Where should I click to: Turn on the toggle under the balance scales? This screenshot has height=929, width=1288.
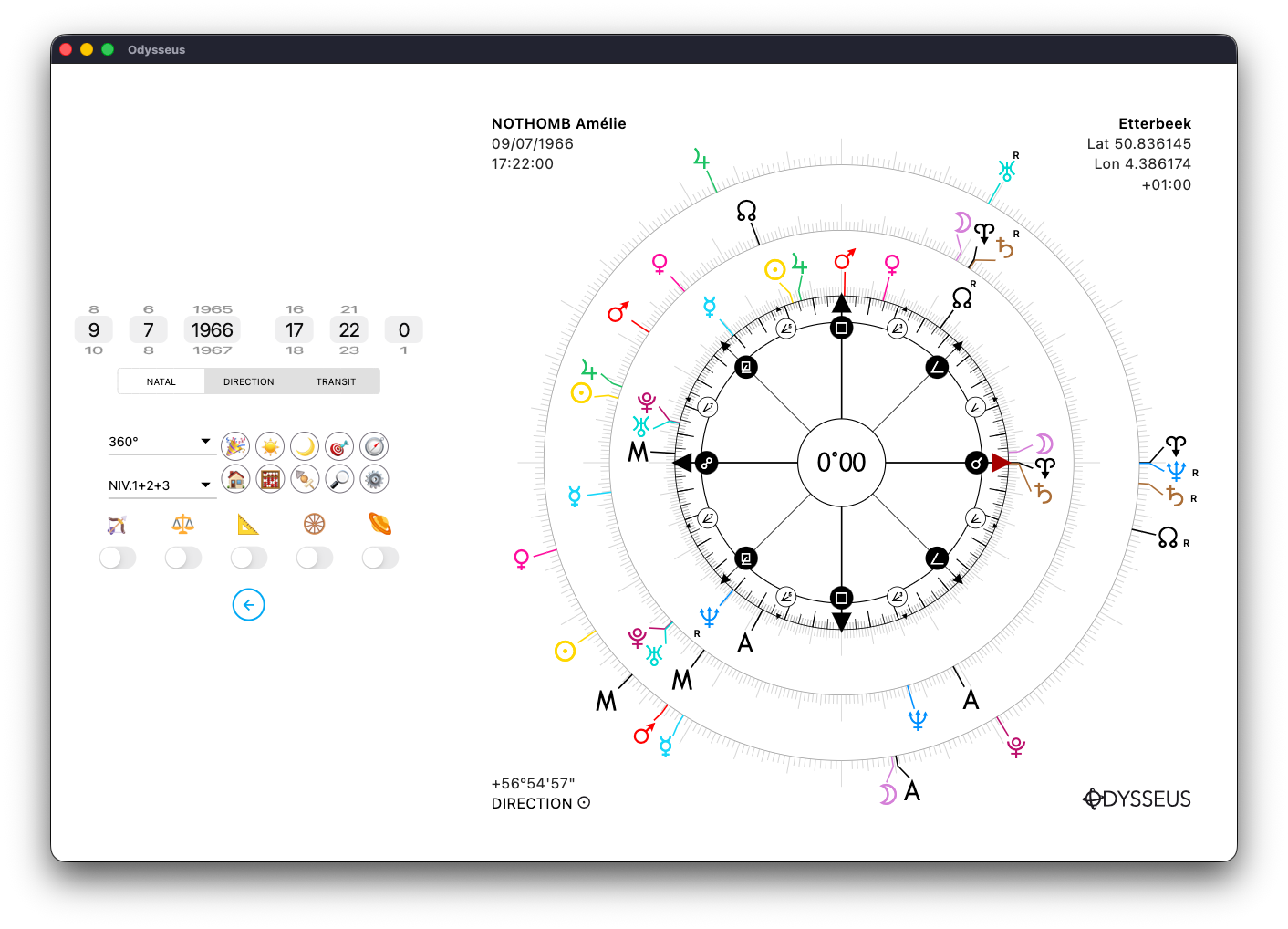click(183, 558)
